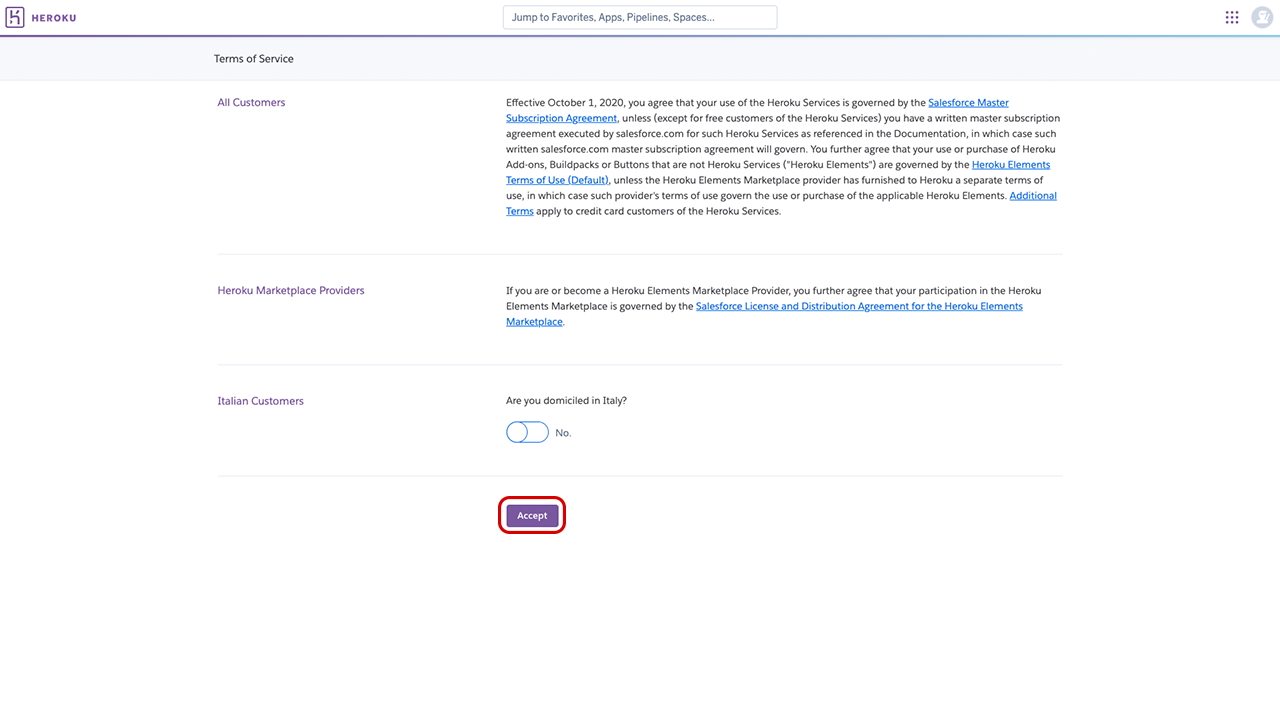The height and width of the screenshot is (720, 1280).
Task: Select the All Customers section heading
Action: pos(251,103)
